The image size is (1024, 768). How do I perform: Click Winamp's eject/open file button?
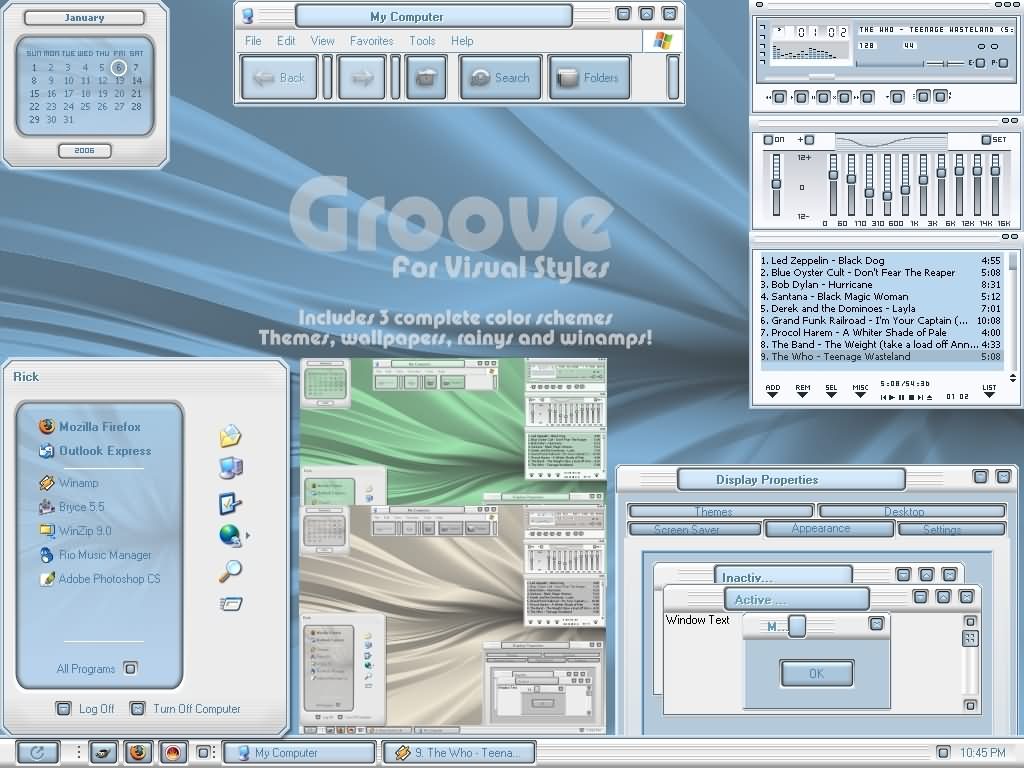(897, 98)
